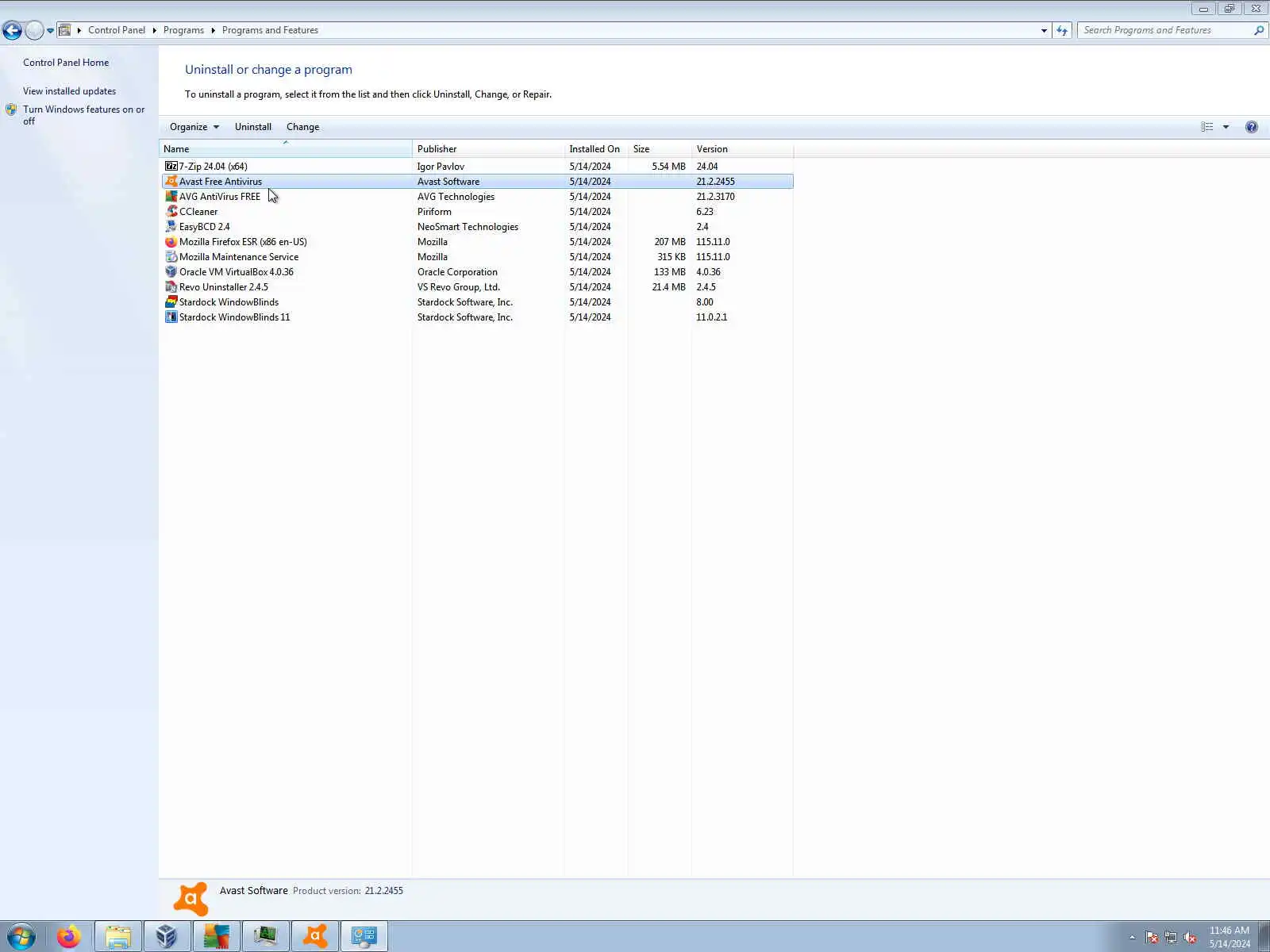Viewport: 1270px width, 952px height.
Task: Open the Windows Start menu
Action: [x=21, y=937]
